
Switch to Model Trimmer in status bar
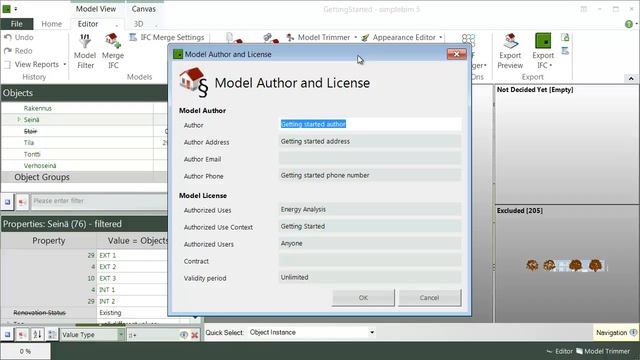click(x=603, y=351)
